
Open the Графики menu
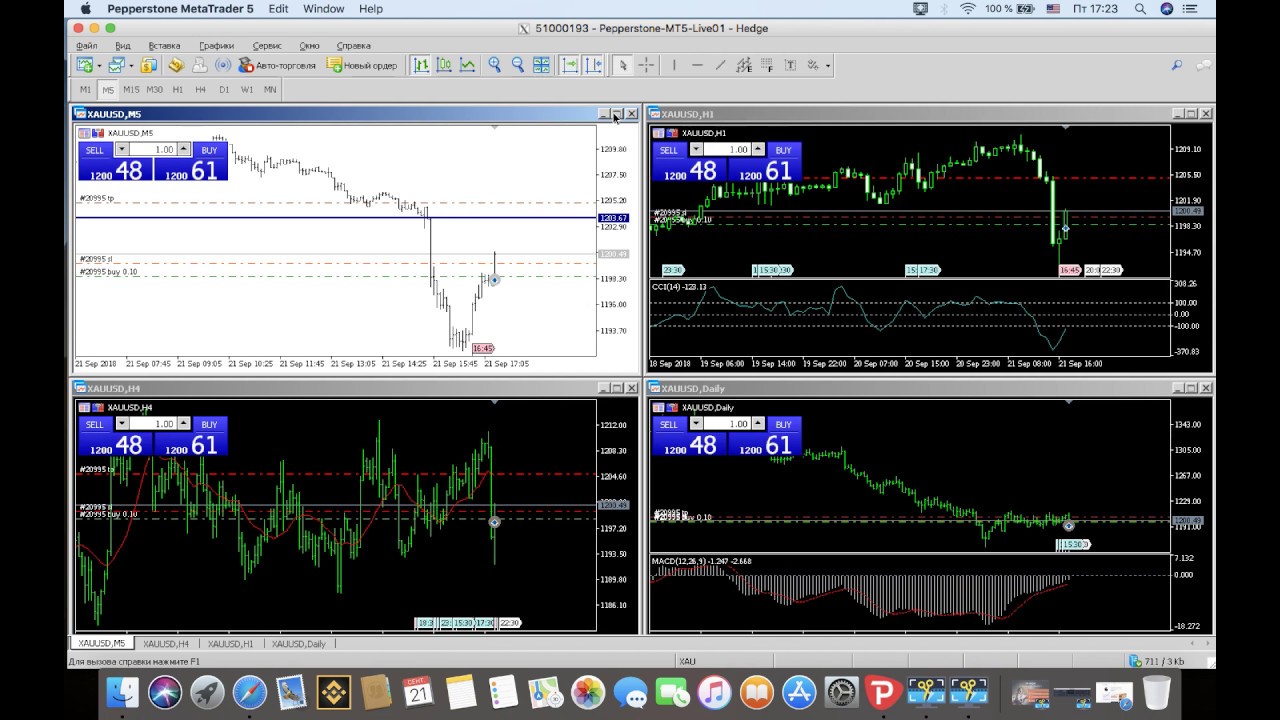pyautogui.click(x=216, y=46)
